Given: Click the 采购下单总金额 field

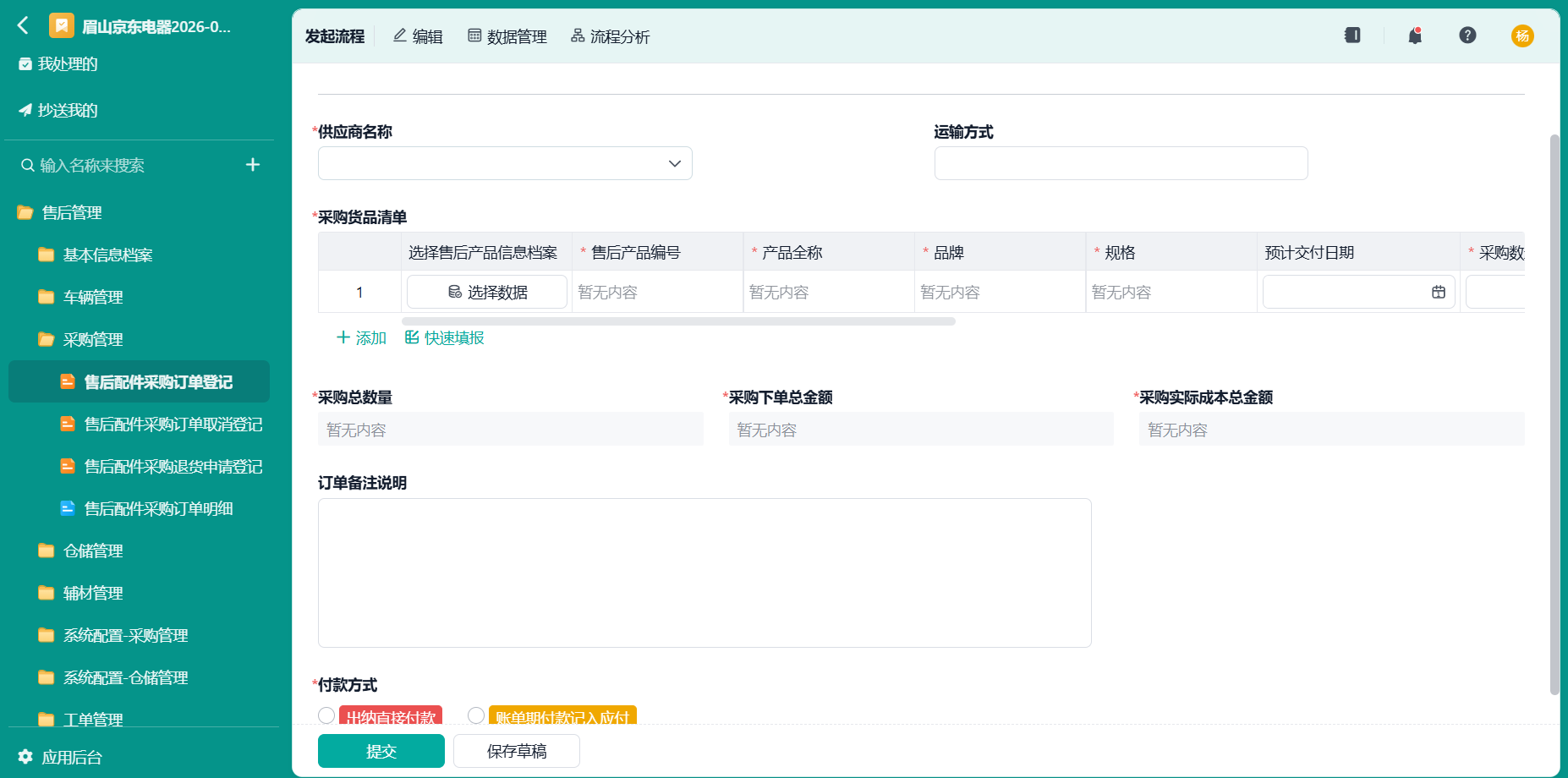Looking at the screenshot, I should 921,429.
